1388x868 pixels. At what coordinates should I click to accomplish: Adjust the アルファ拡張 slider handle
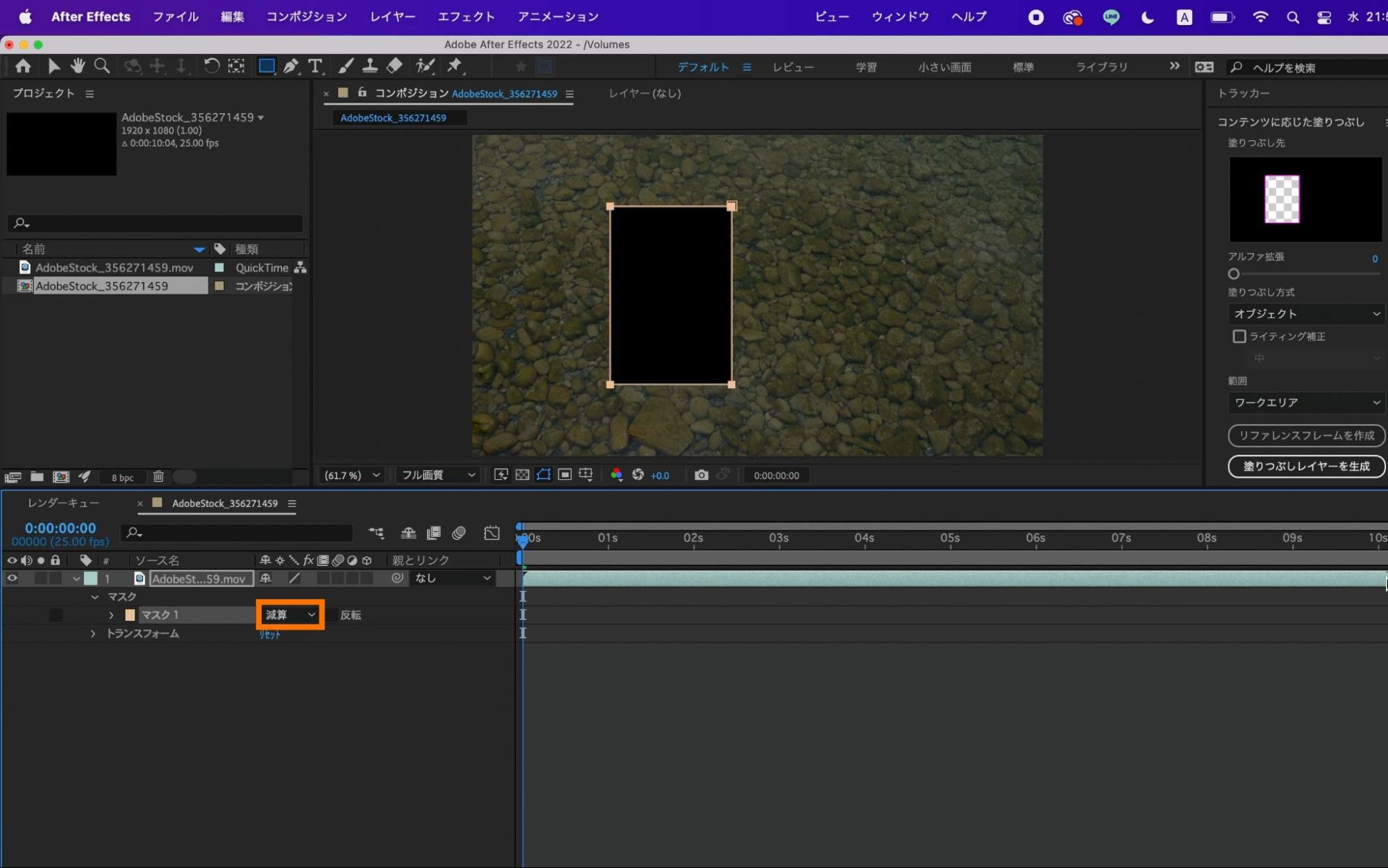(x=1234, y=274)
